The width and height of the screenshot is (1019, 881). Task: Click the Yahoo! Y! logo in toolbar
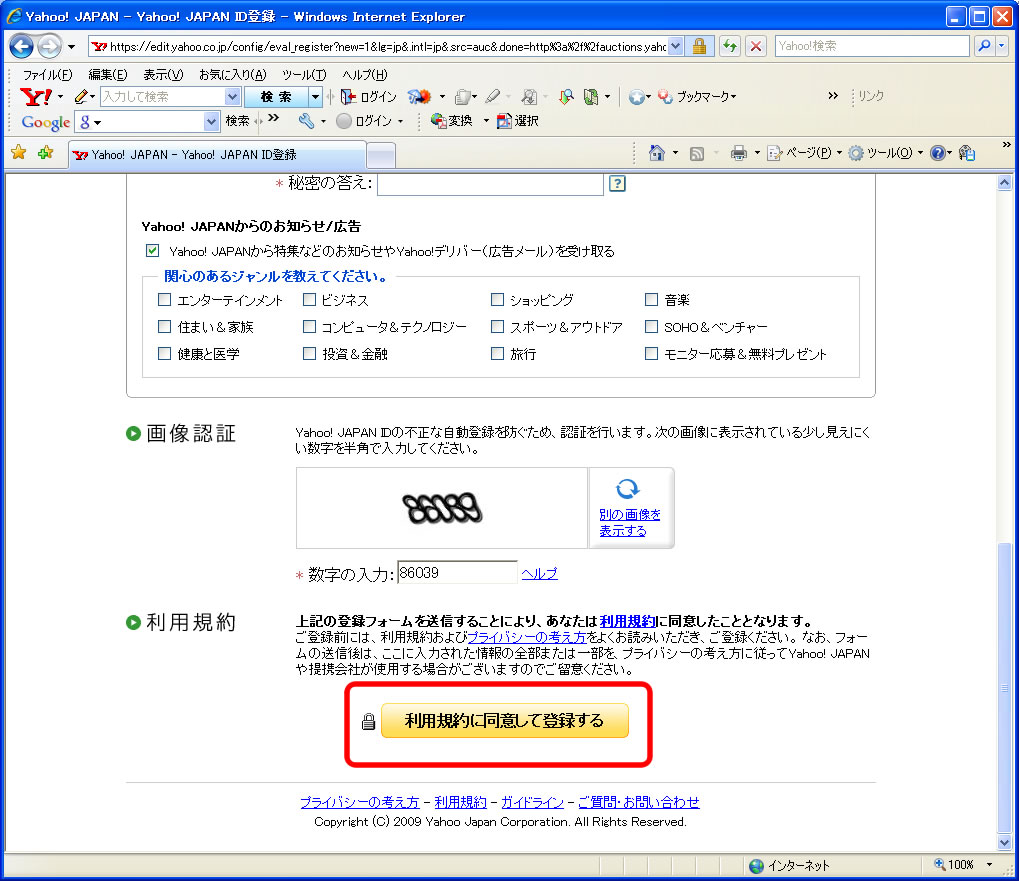coord(36,97)
